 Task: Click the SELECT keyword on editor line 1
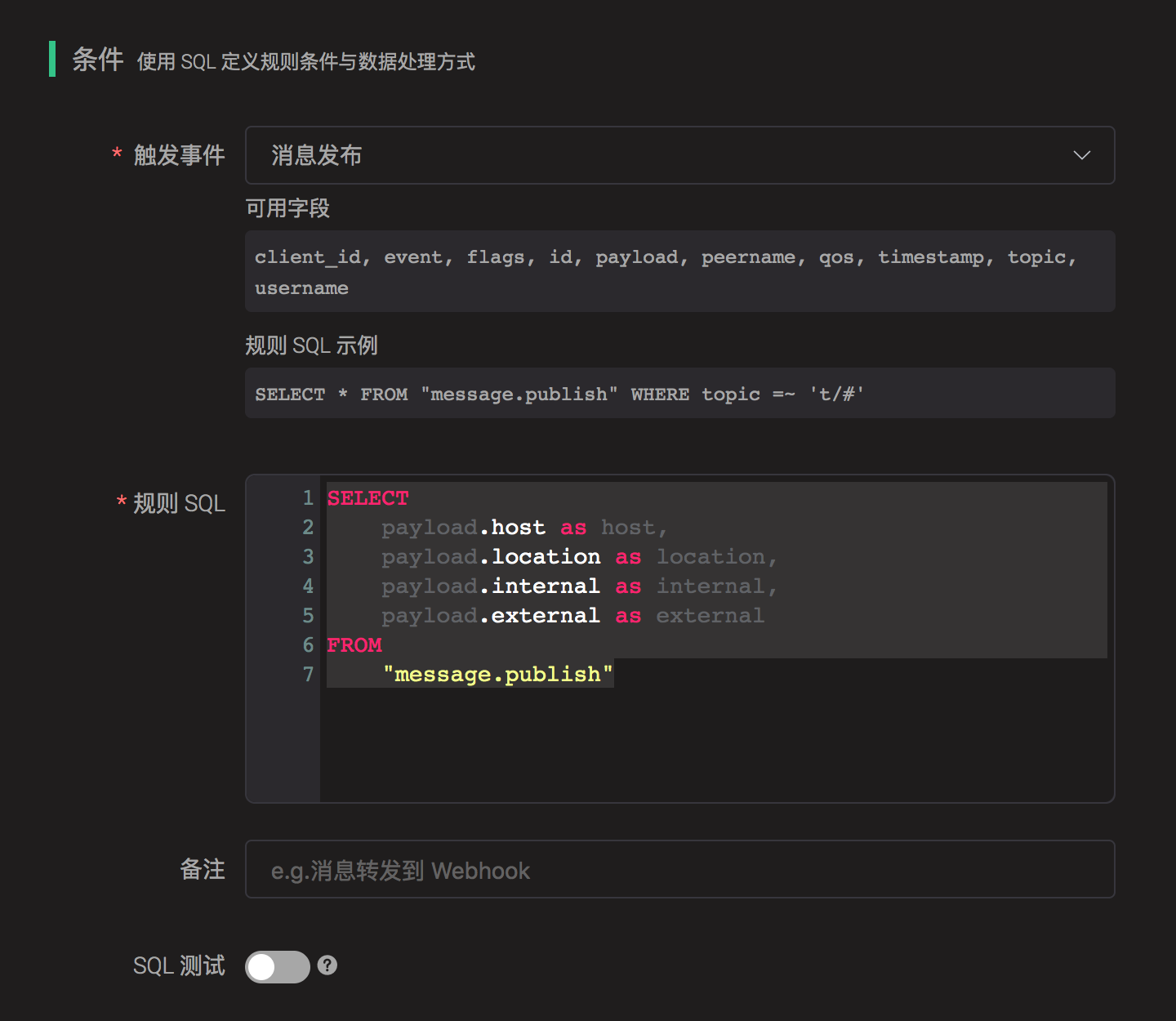pos(367,498)
